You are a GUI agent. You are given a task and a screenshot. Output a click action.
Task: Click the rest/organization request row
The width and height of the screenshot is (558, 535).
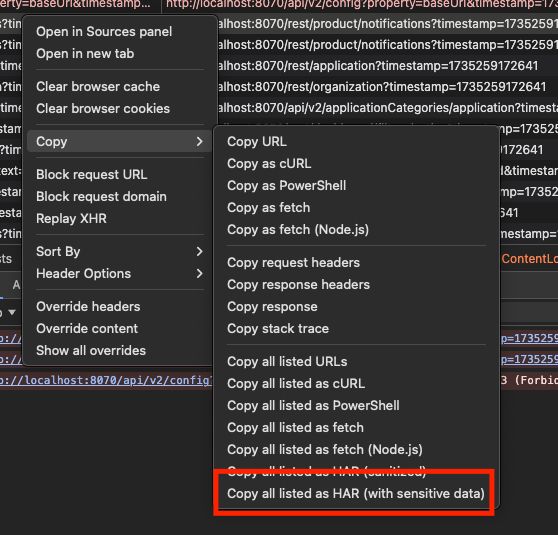tap(388, 87)
